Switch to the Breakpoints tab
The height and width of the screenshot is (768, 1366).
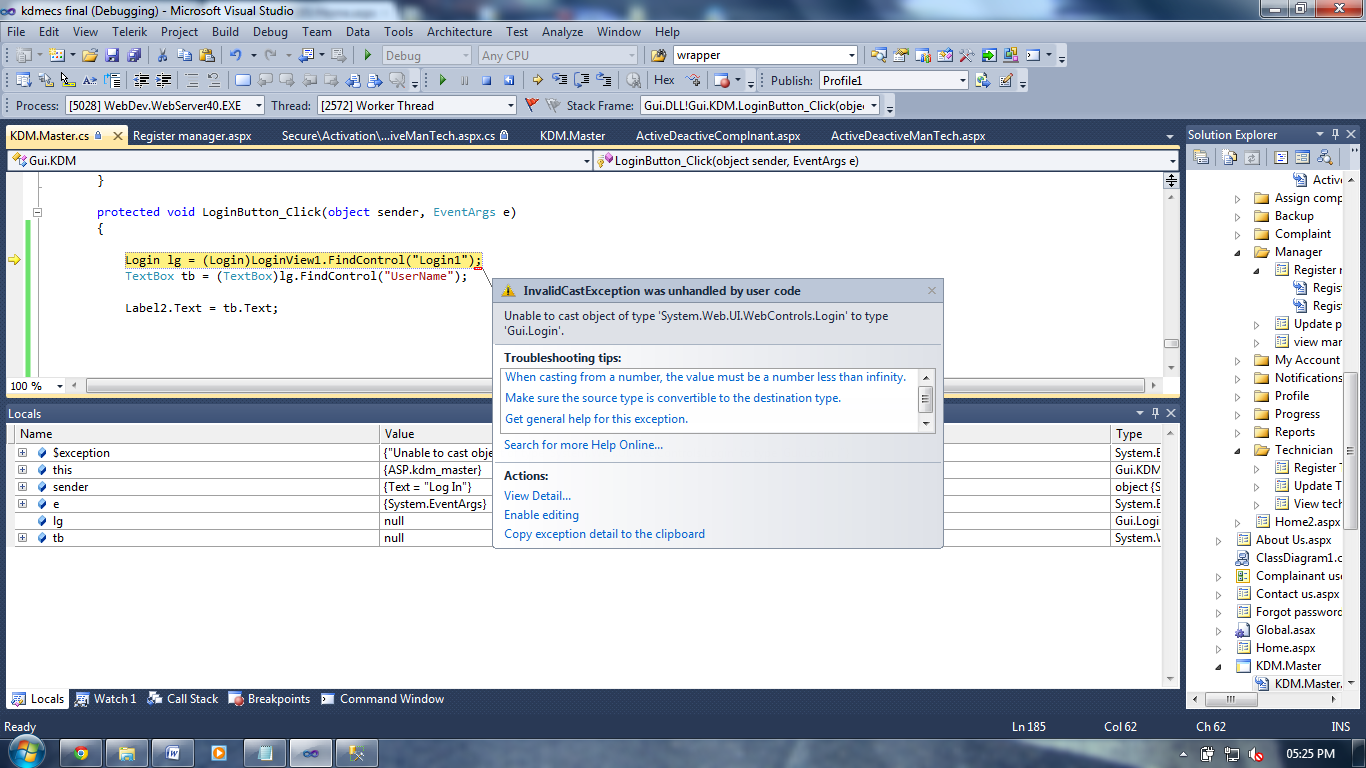(x=269, y=699)
